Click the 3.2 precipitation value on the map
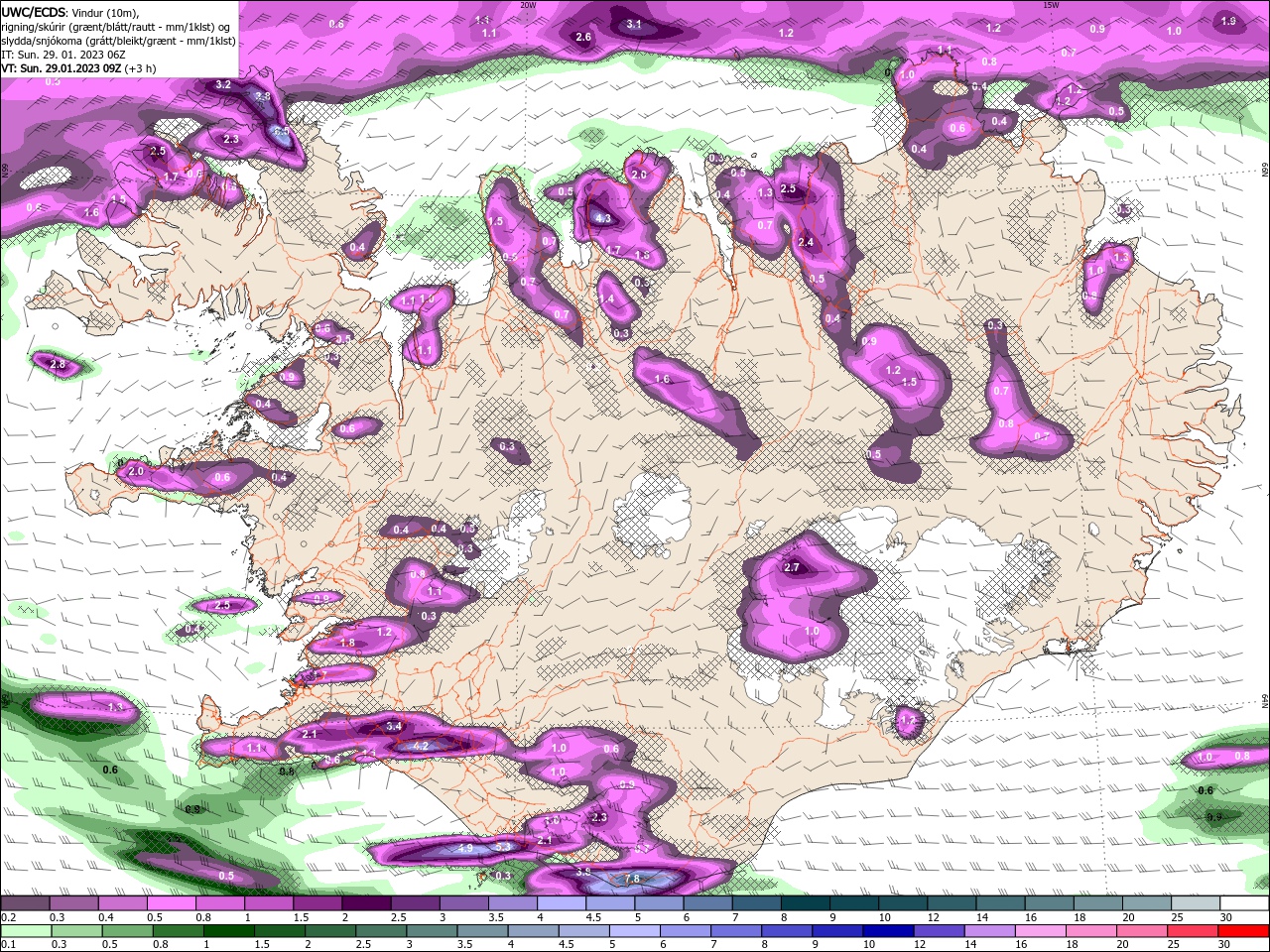 pos(223,85)
